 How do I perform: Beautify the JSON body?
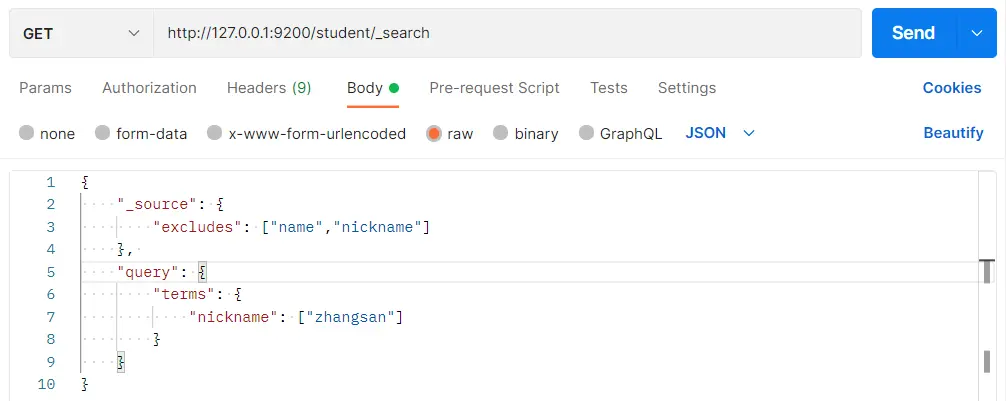pyautogui.click(x=952, y=133)
